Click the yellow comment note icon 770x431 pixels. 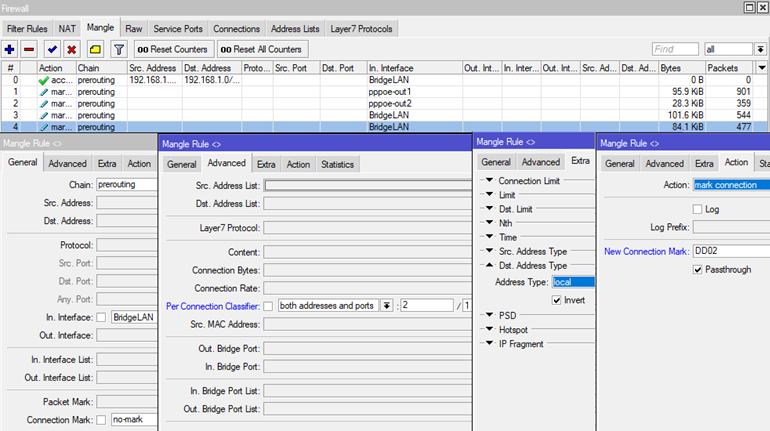95,49
